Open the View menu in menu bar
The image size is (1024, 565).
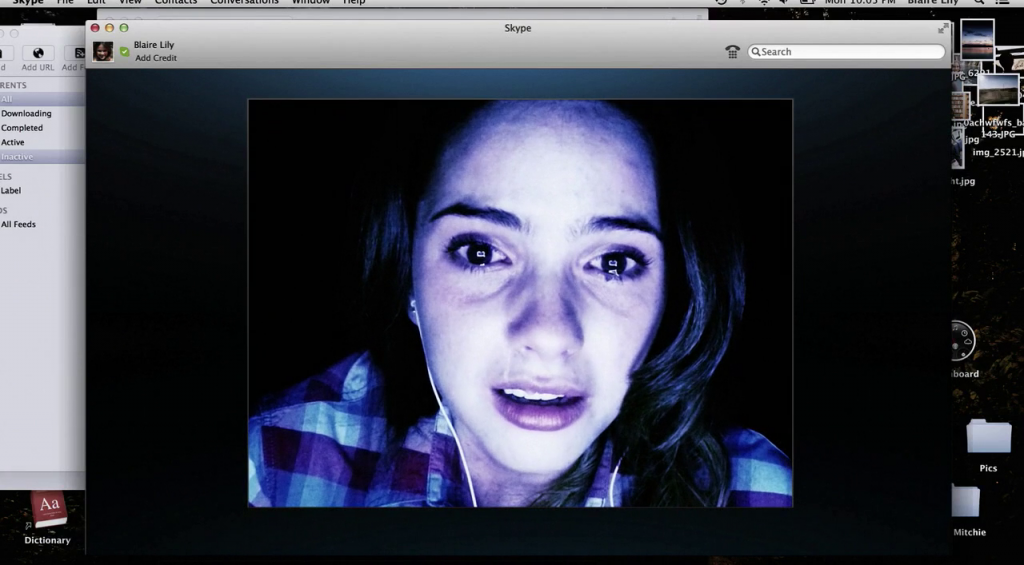click(129, 2)
